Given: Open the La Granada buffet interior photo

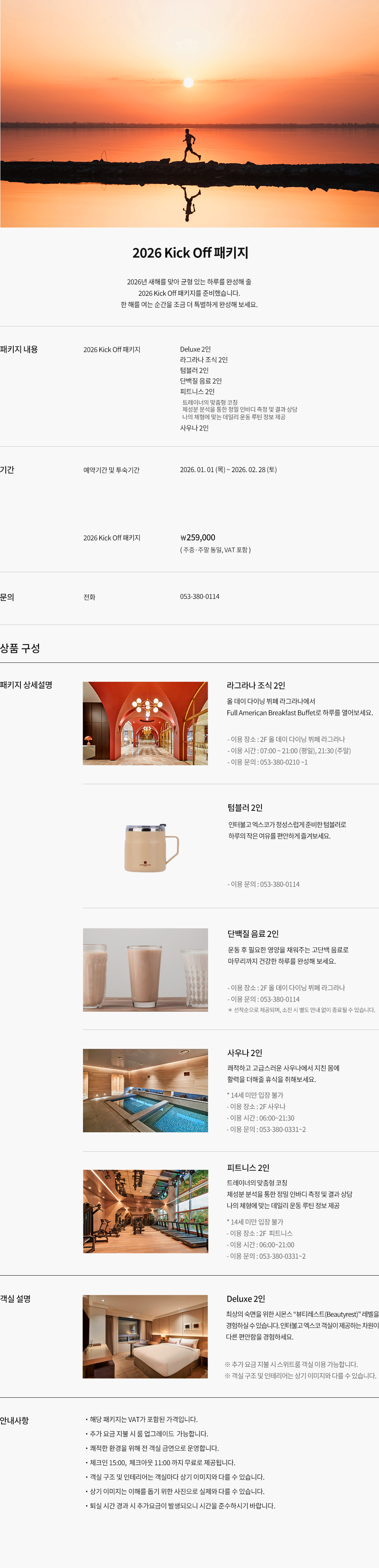Looking at the screenshot, I should (x=146, y=723).
